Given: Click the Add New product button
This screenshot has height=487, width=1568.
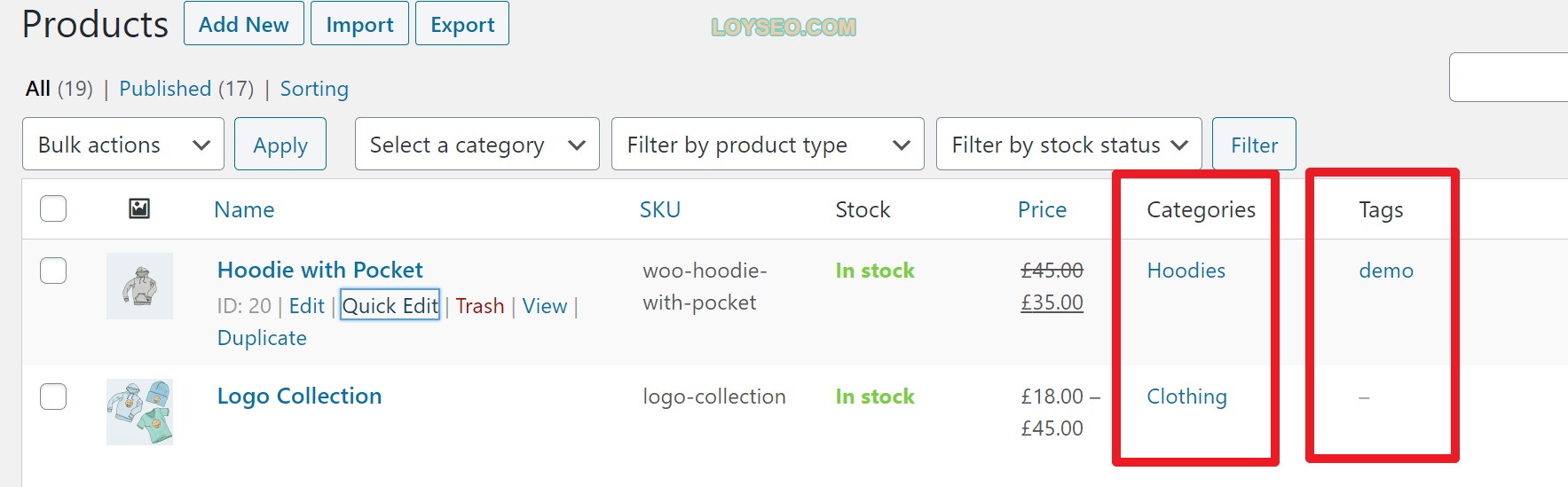Looking at the screenshot, I should (244, 24).
